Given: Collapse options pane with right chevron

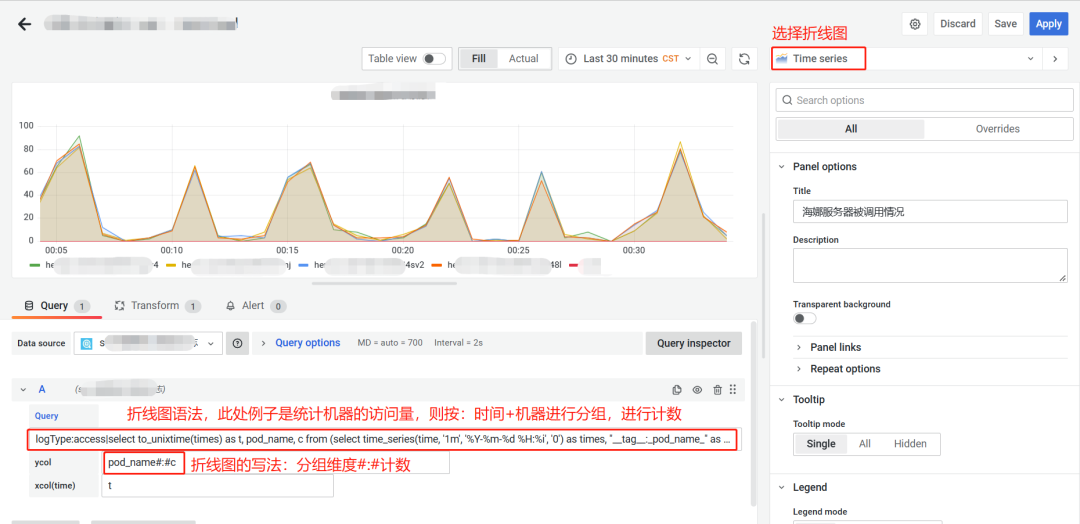Looking at the screenshot, I should pyautogui.click(x=1055, y=59).
